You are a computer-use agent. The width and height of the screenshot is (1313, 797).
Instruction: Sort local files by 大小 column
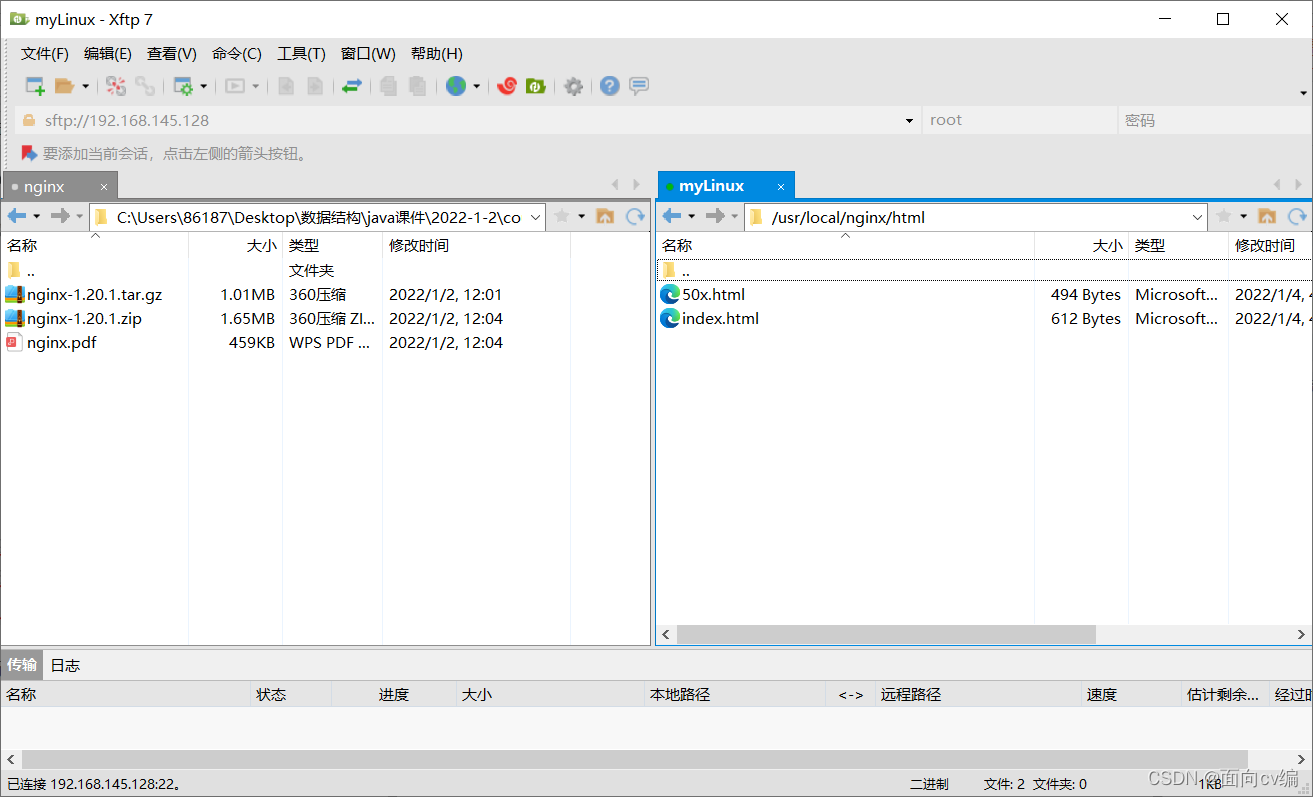coord(235,245)
